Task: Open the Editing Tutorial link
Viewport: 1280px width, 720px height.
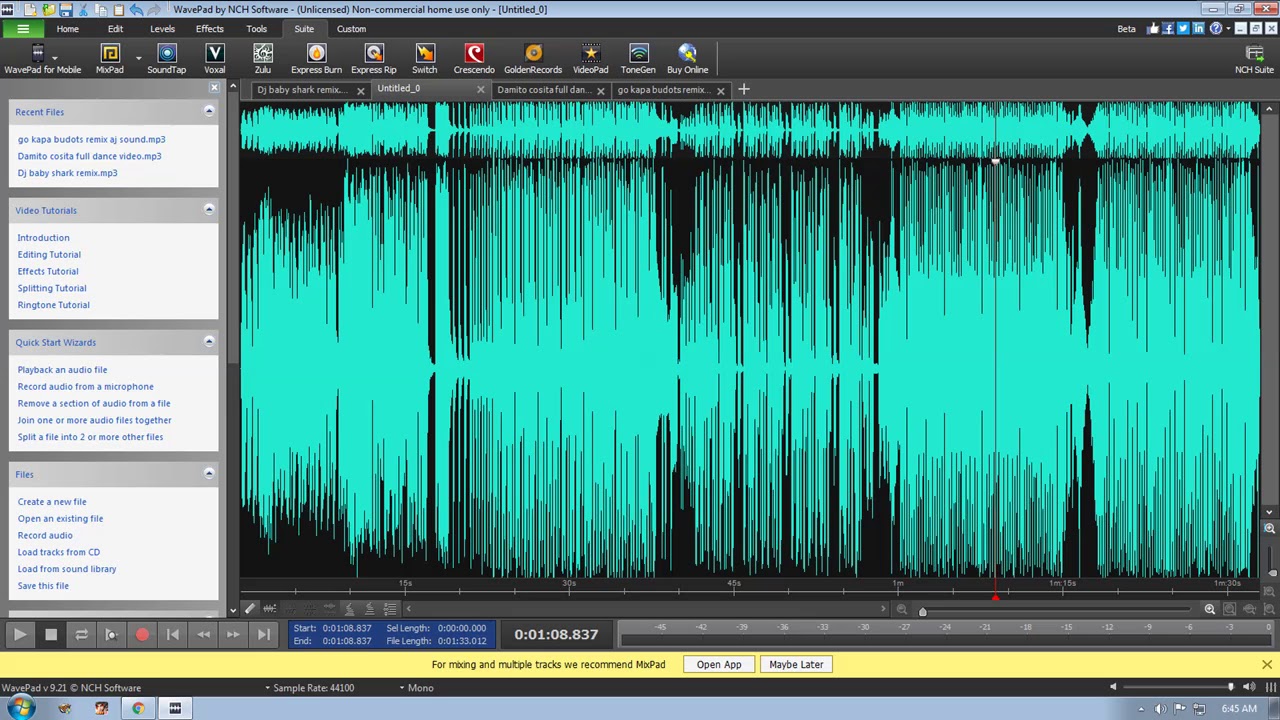Action: (x=49, y=254)
